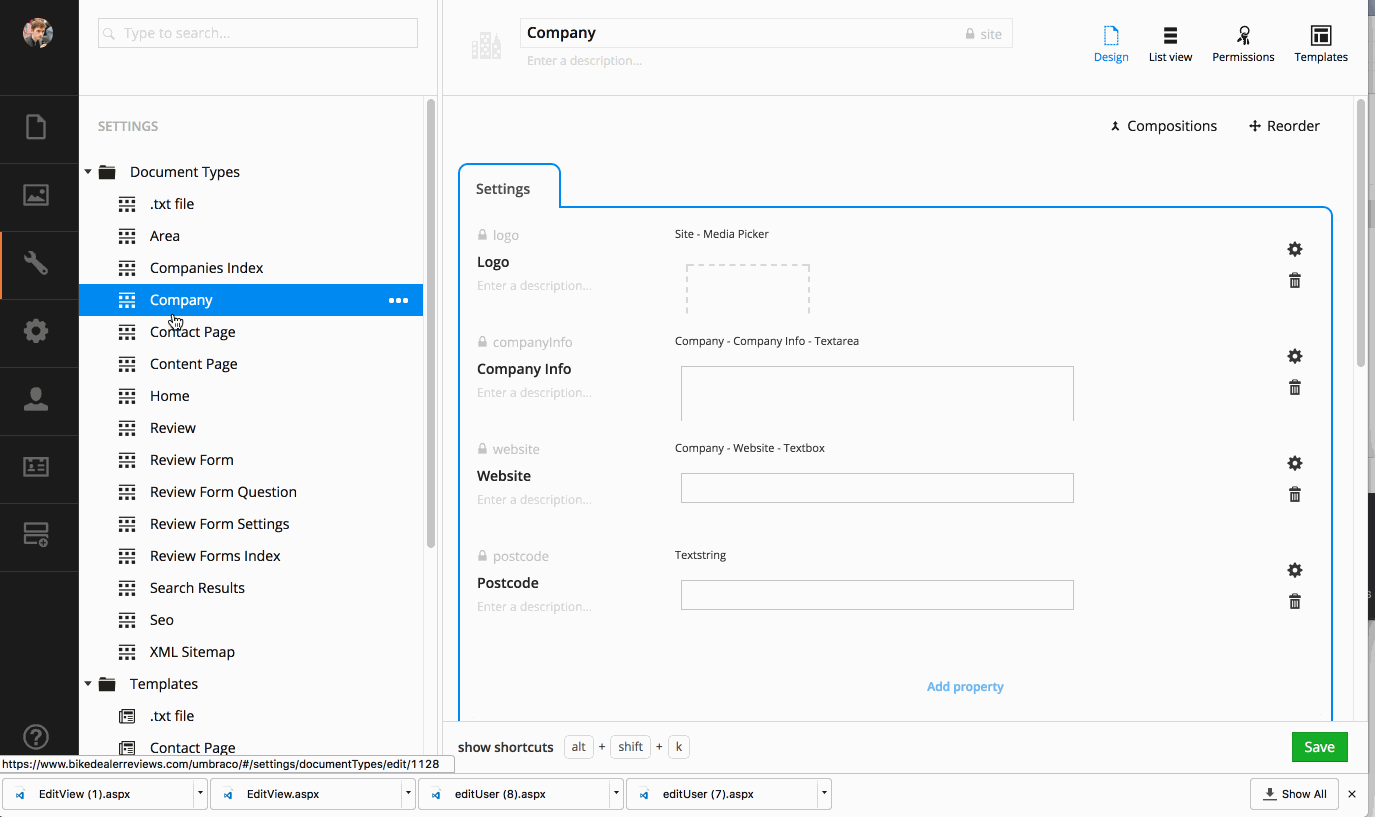Click the user avatar at top left
This screenshot has height=817, width=1375.
pos(38,33)
